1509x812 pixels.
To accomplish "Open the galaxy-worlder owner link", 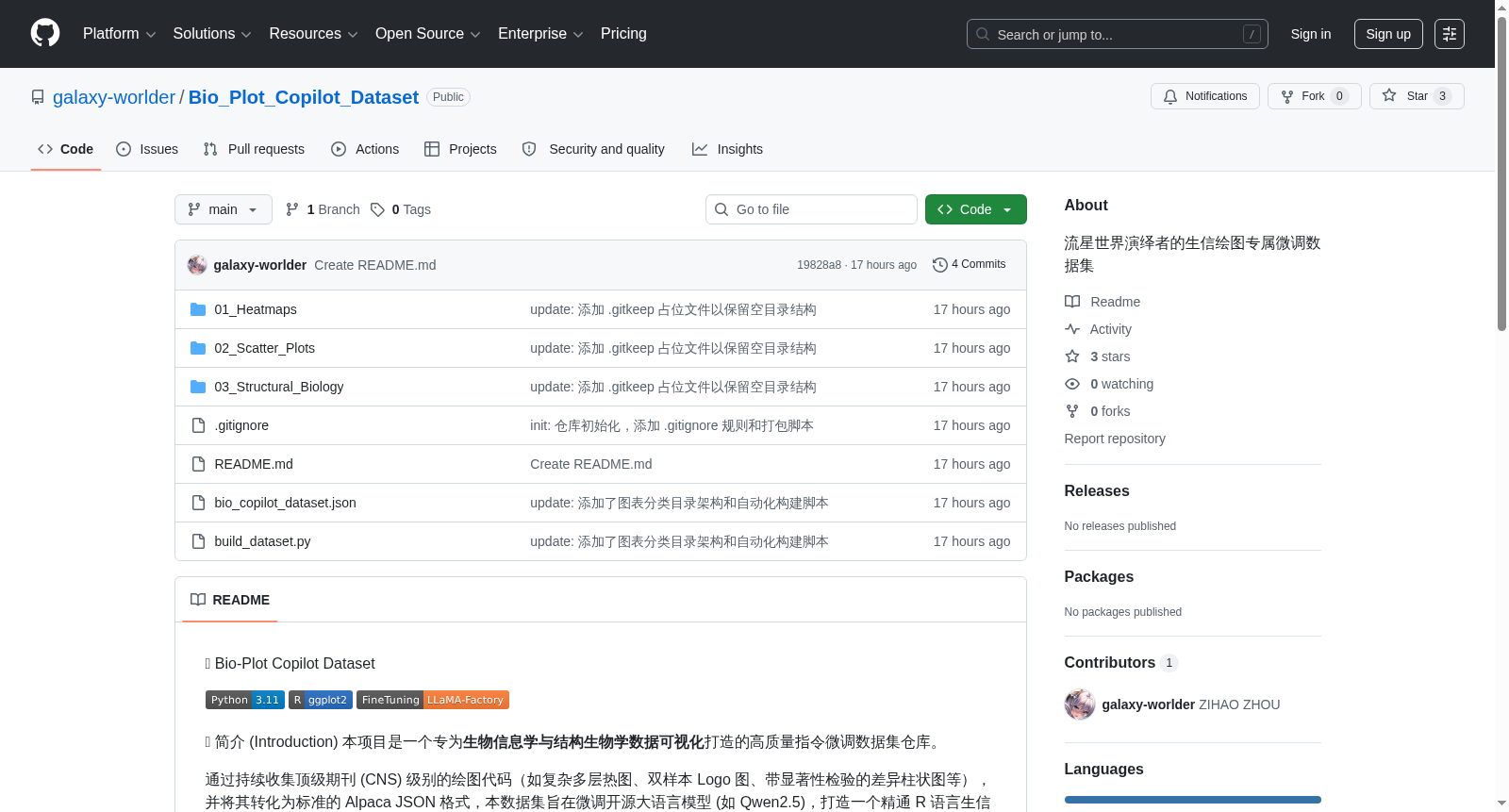I will coord(114,97).
